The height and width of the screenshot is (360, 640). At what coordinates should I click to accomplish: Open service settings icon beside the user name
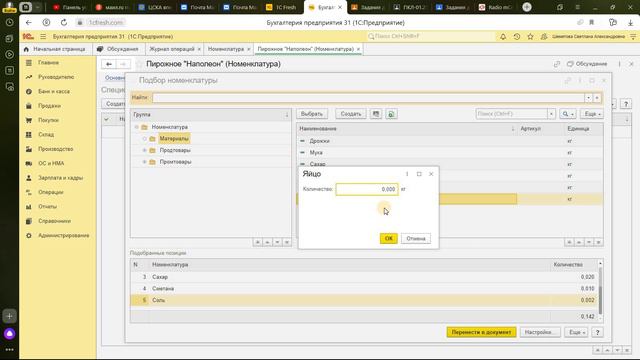[633, 36]
